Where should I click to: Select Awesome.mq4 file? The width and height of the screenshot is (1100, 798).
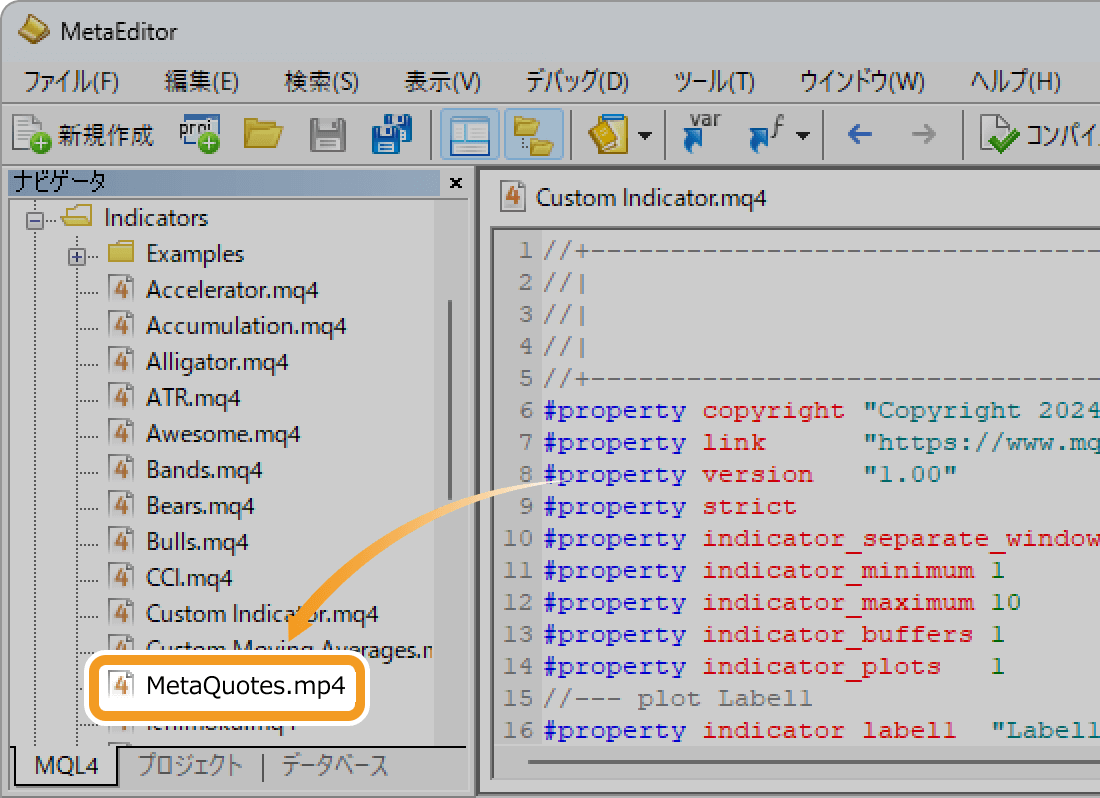click(223, 434)
